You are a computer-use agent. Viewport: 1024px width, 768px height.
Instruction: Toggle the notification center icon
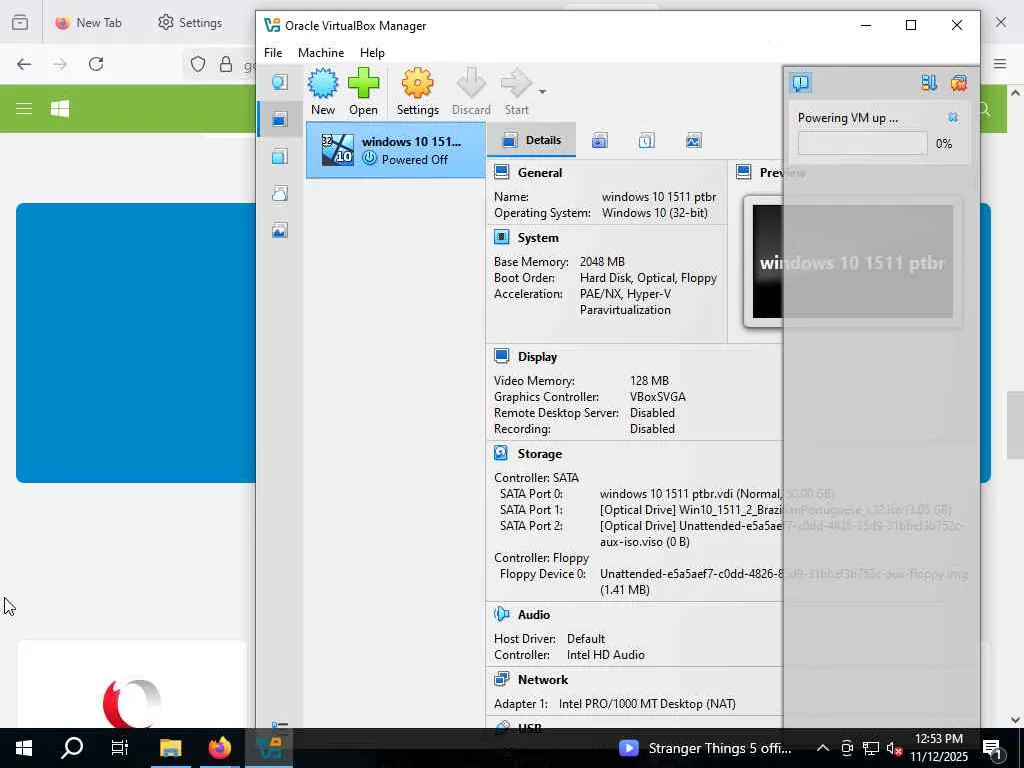click(x=801, y=82)
